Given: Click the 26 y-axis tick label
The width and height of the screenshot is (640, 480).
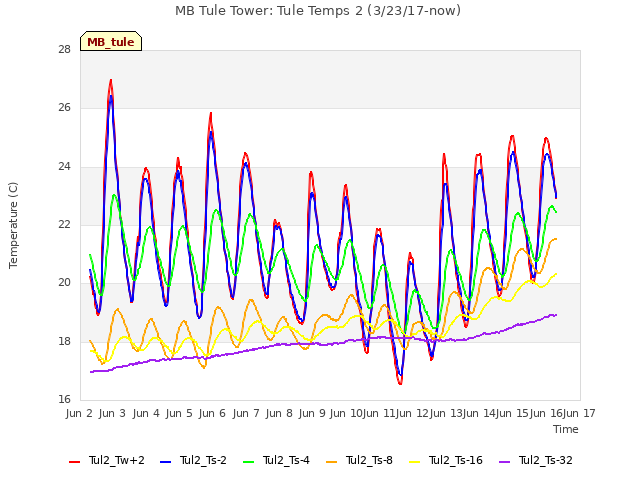Looking at the screenshot, I should coord(64,108).
